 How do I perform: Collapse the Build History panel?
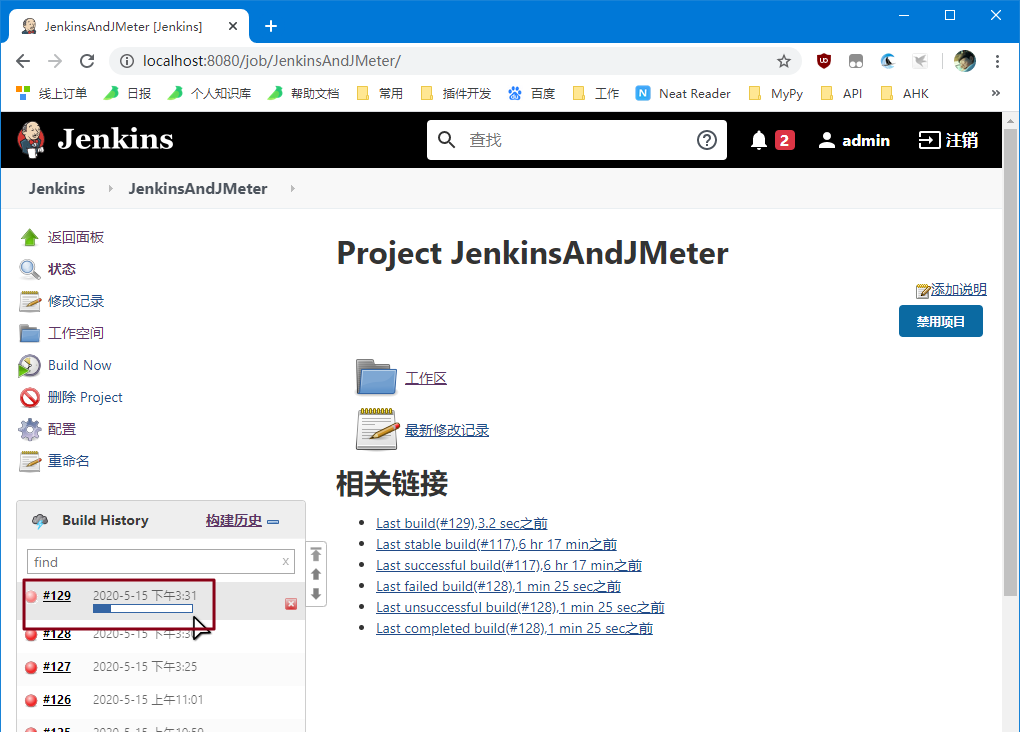click(273, 522)
